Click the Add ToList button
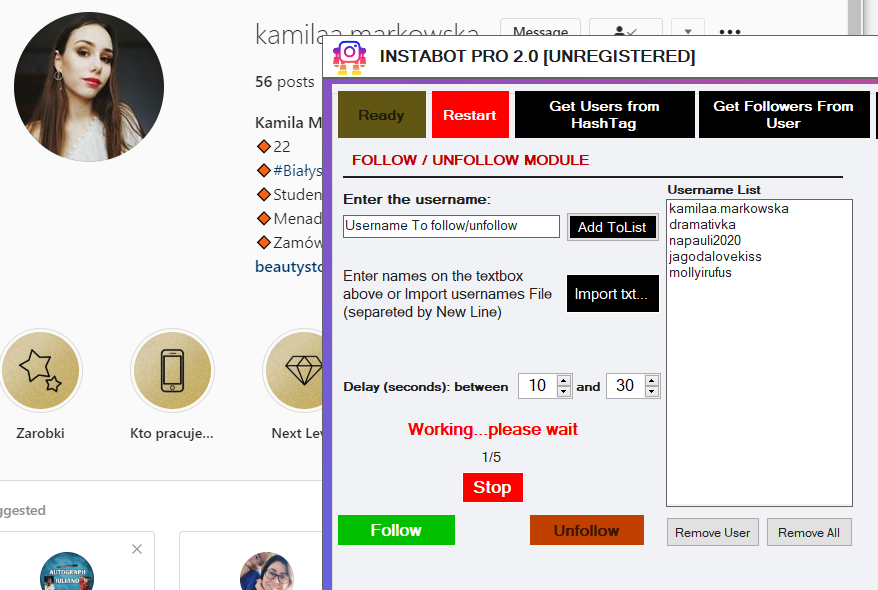The image size is (878, 590). click(612, 227)
